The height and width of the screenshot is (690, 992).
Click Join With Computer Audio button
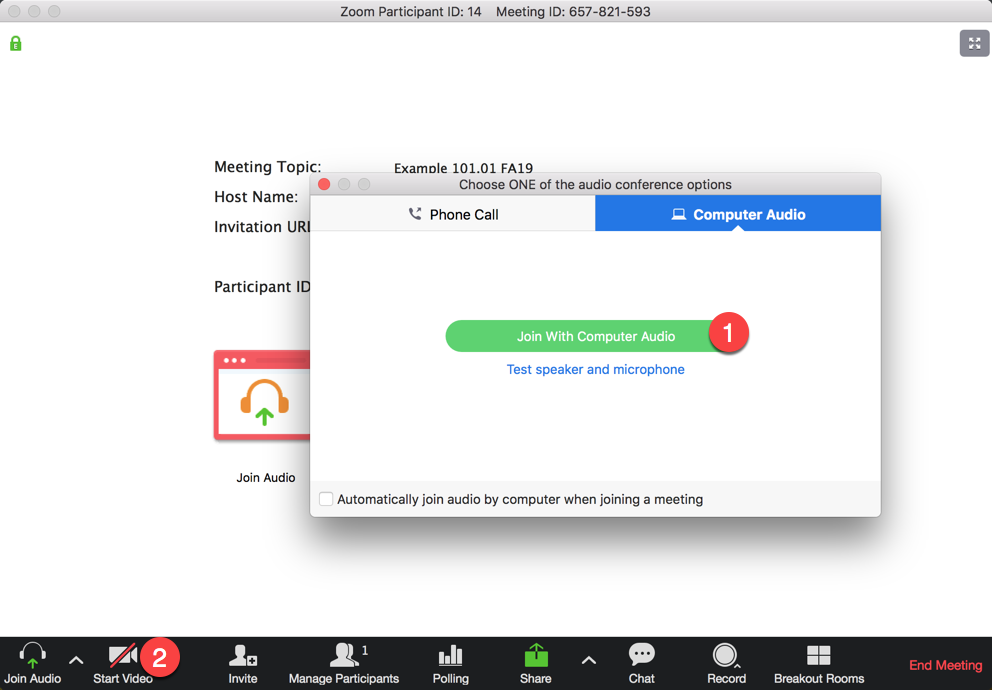595,336
